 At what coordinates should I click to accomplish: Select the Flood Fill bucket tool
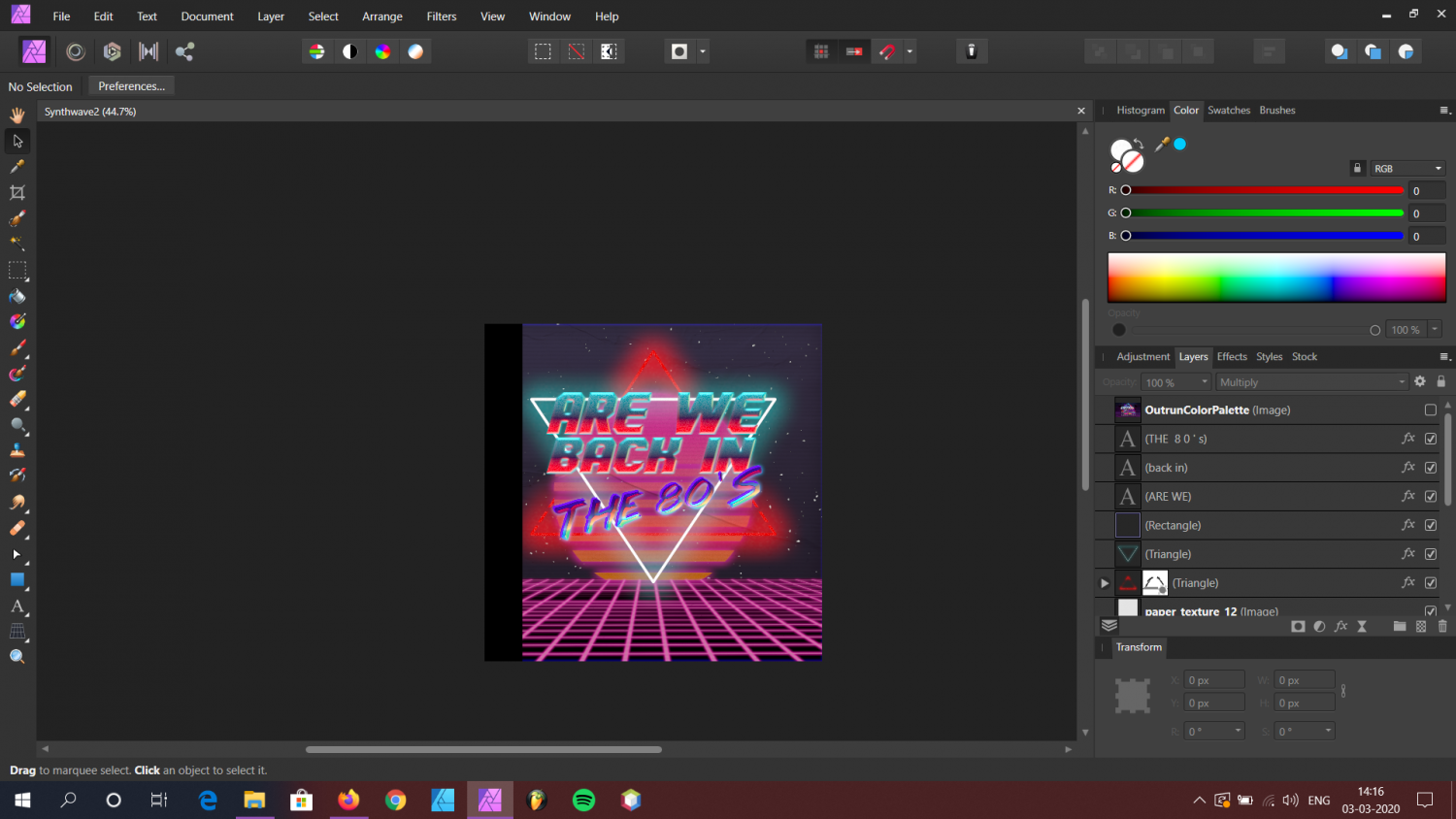pos(17,295)
